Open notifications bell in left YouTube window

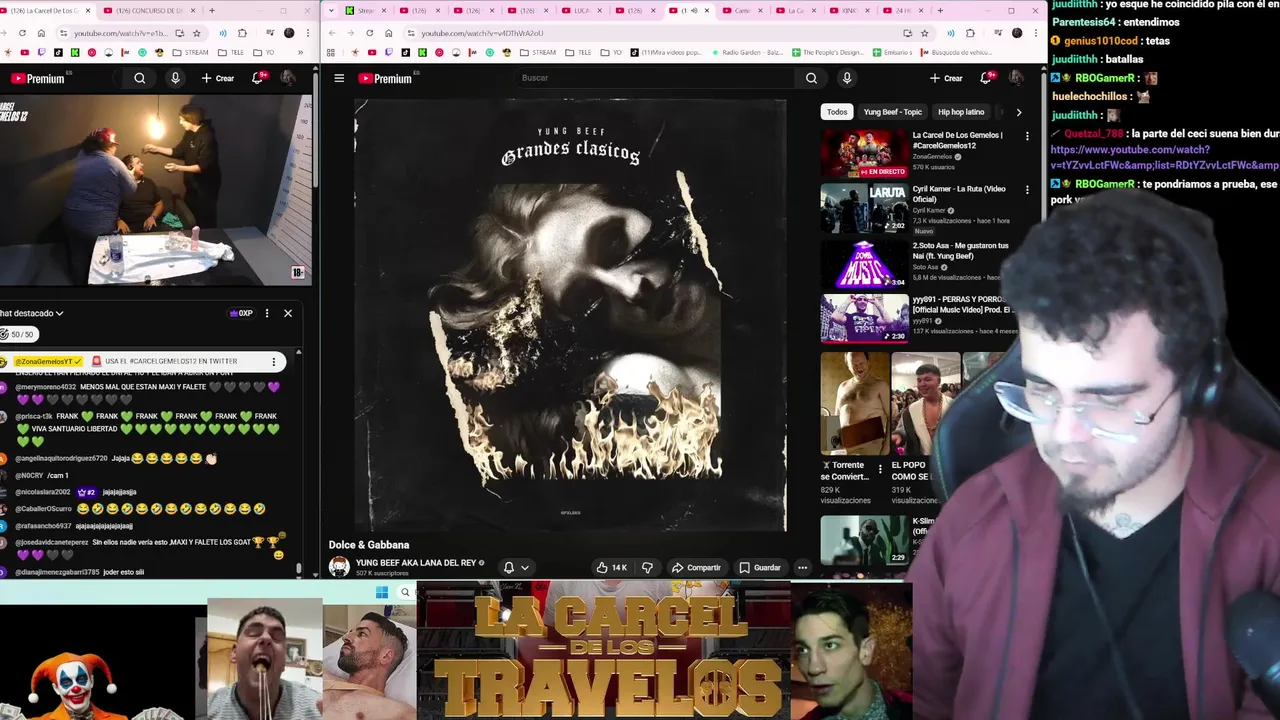pyautogui.click(x=258, y=78)
